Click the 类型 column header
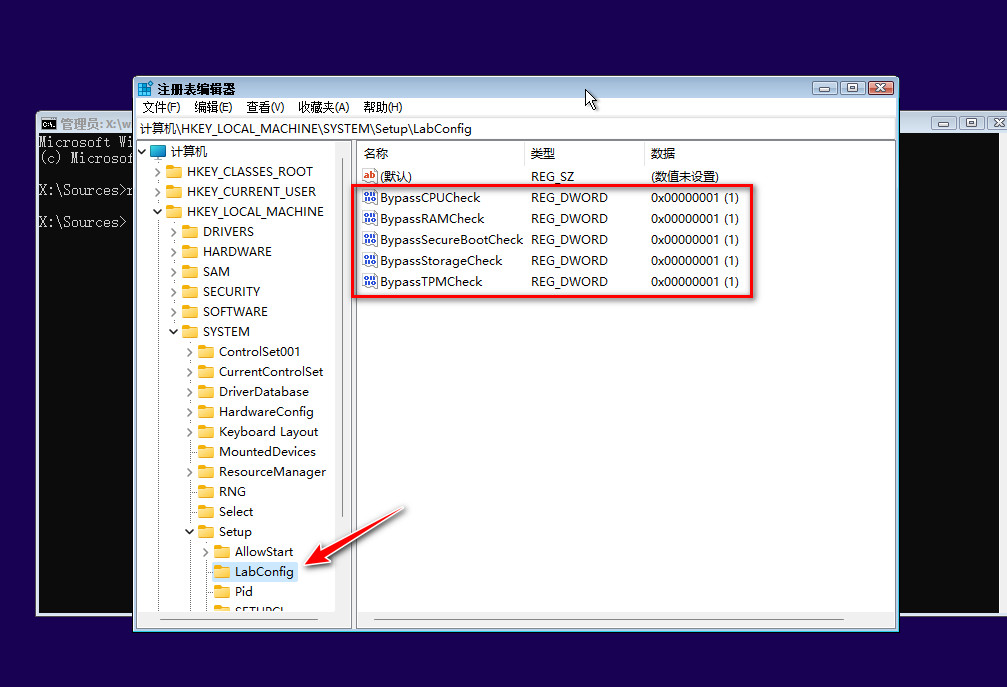 click(584, 153)
